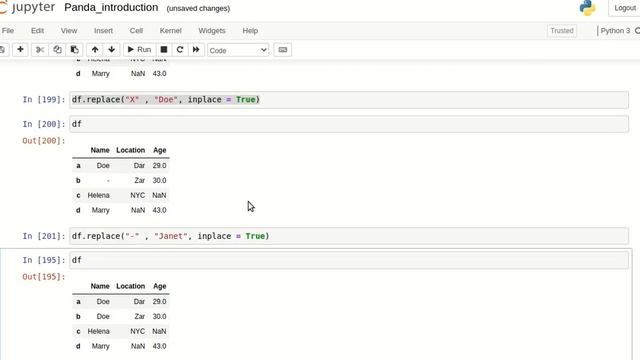Click the Trusted notebook indicator
This screenshot has height=360, width=640.
[562, 31]
